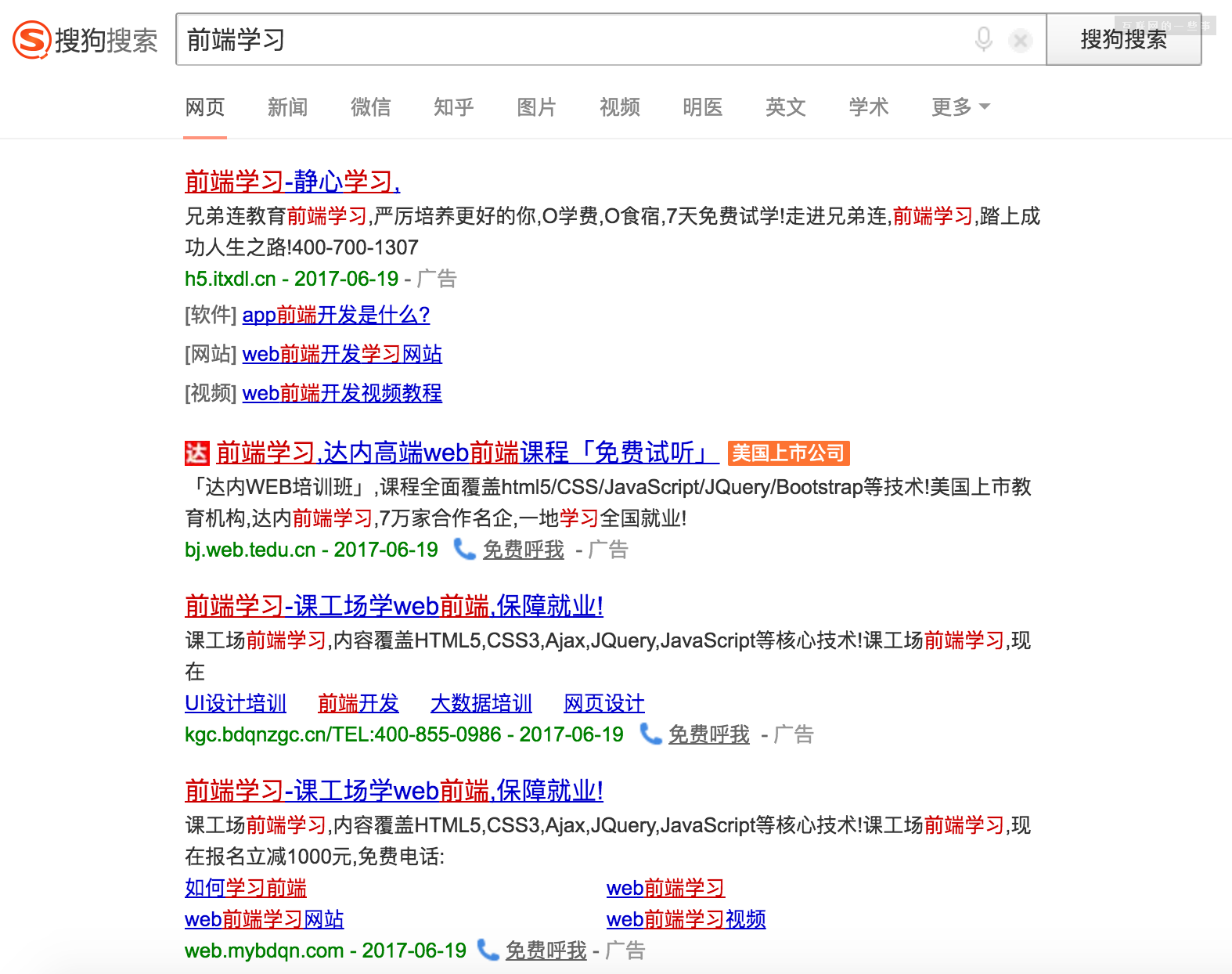This screenshot has width=1232, height=974.
Task: Open the 网页设计 sublink
Action: [604, 703]
